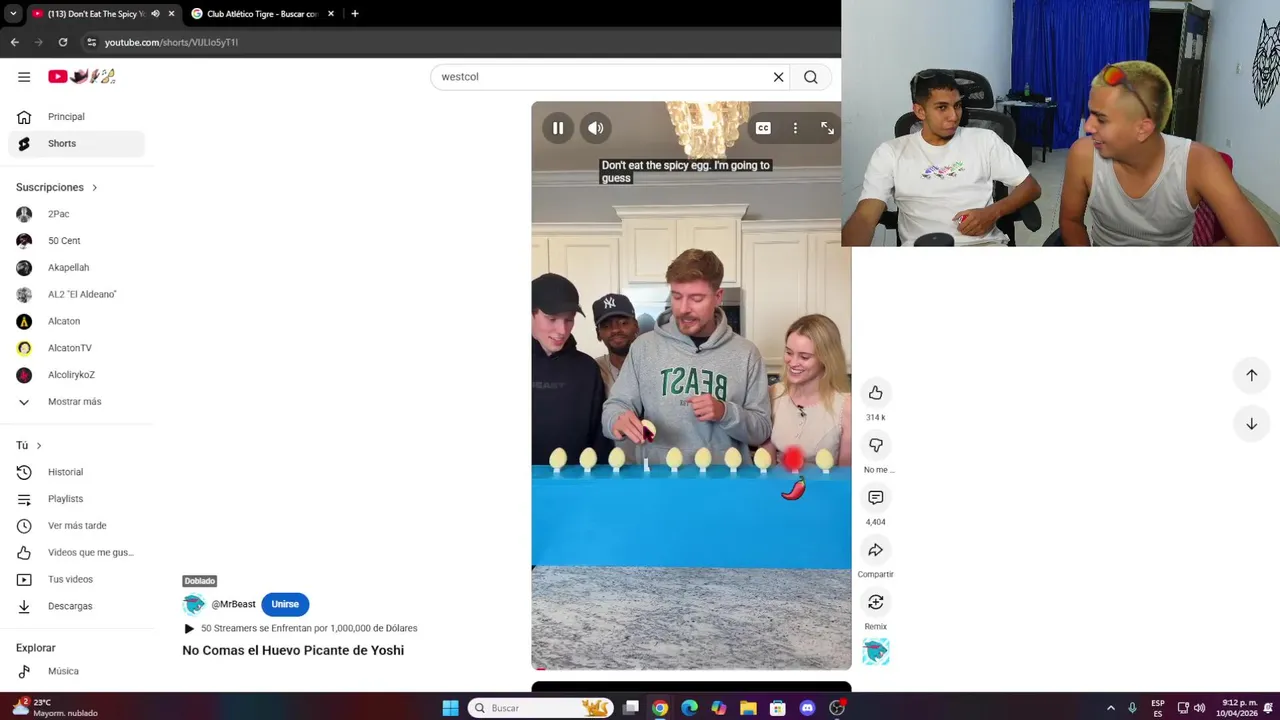The height and width of the screenshot is (720, 1280).
Task: Click the taskbar Buscar search box
Action: pyautogui.click(x=540, y=708)
